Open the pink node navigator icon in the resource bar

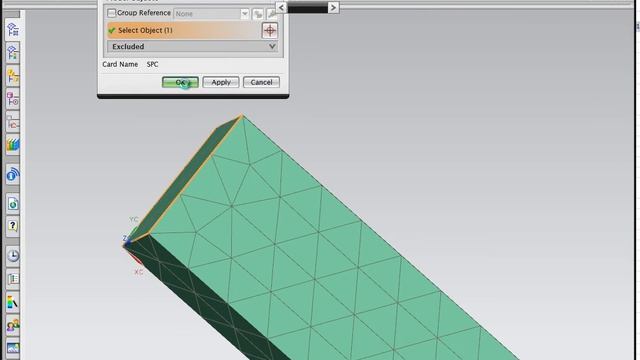point(13,99)
